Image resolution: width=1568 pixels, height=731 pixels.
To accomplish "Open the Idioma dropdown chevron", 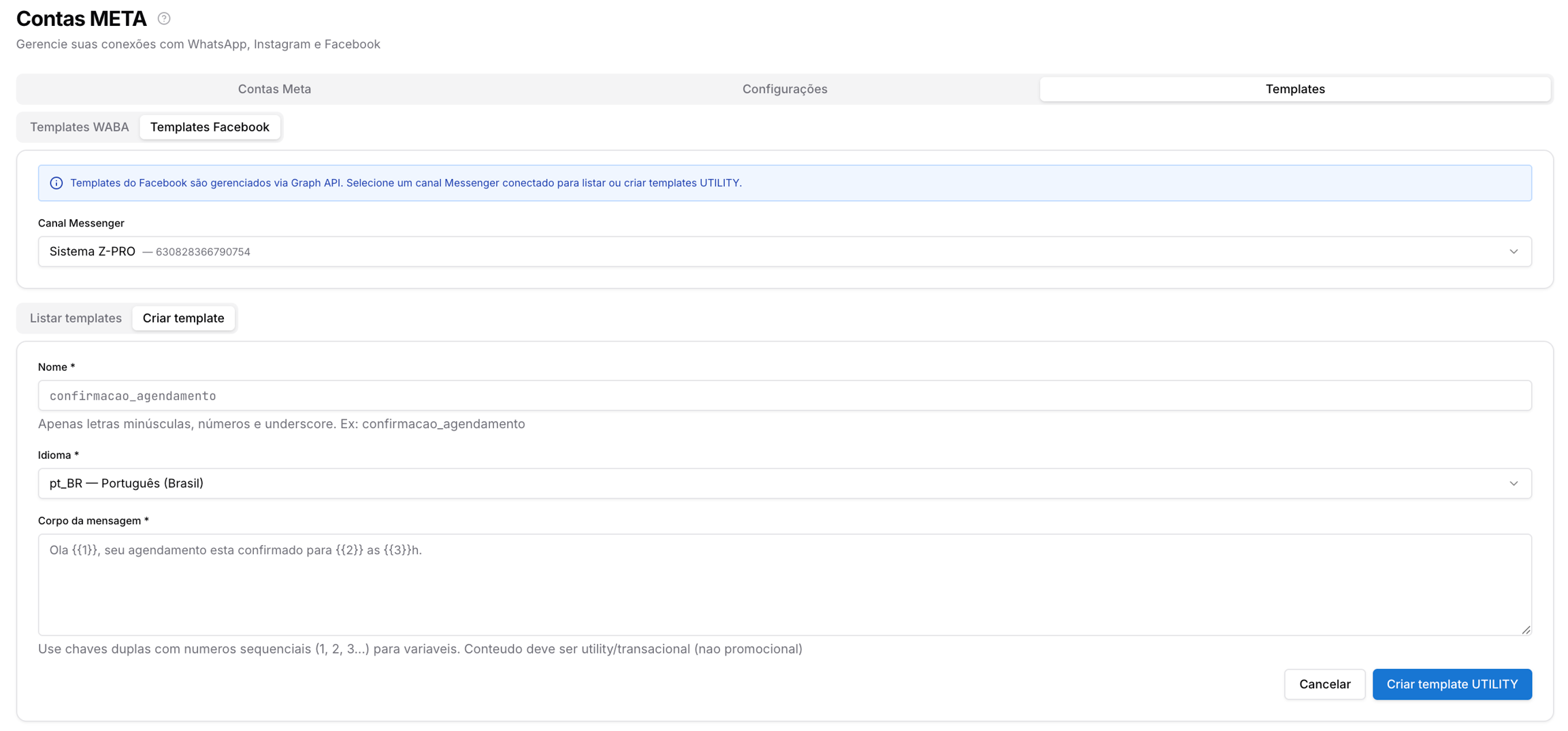I will coord(1514,483).
